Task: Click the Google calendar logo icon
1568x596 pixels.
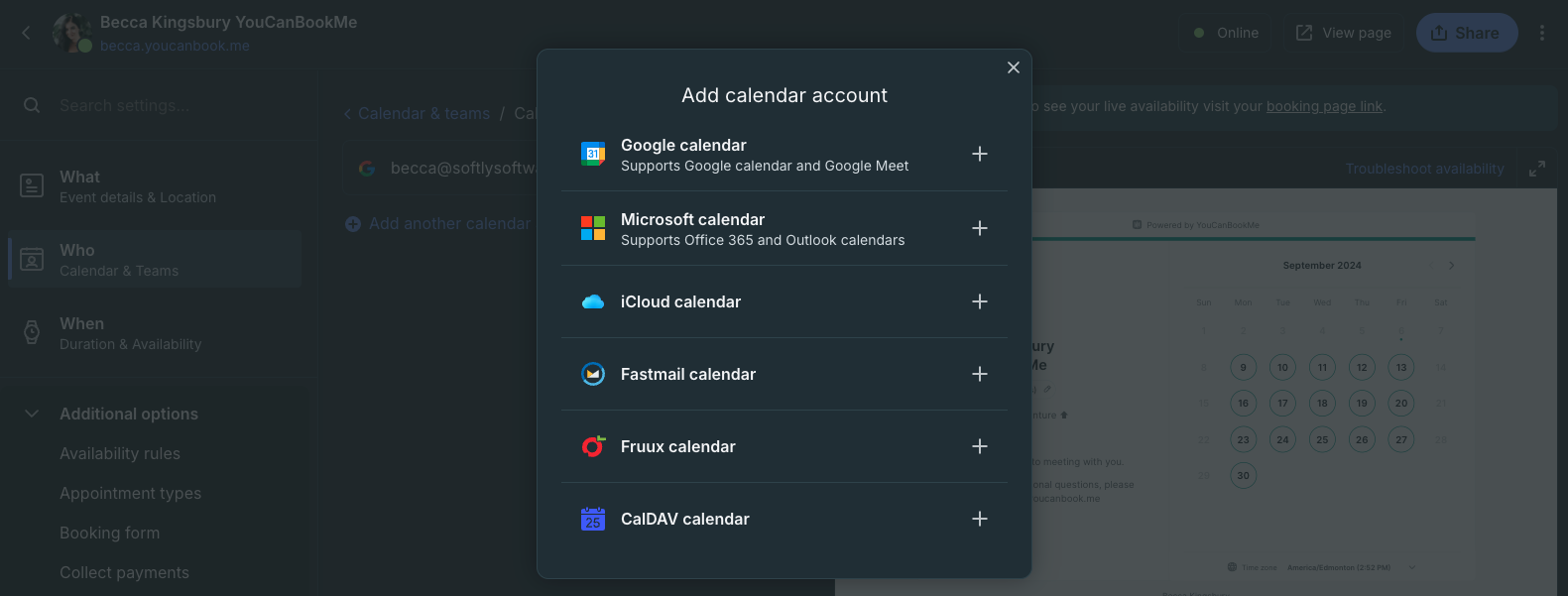Action: (593, 154)
